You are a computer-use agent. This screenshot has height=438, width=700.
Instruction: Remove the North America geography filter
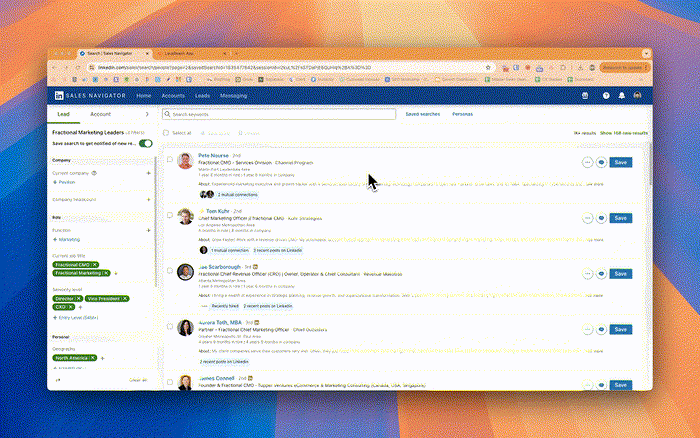(x=93, y=358)
